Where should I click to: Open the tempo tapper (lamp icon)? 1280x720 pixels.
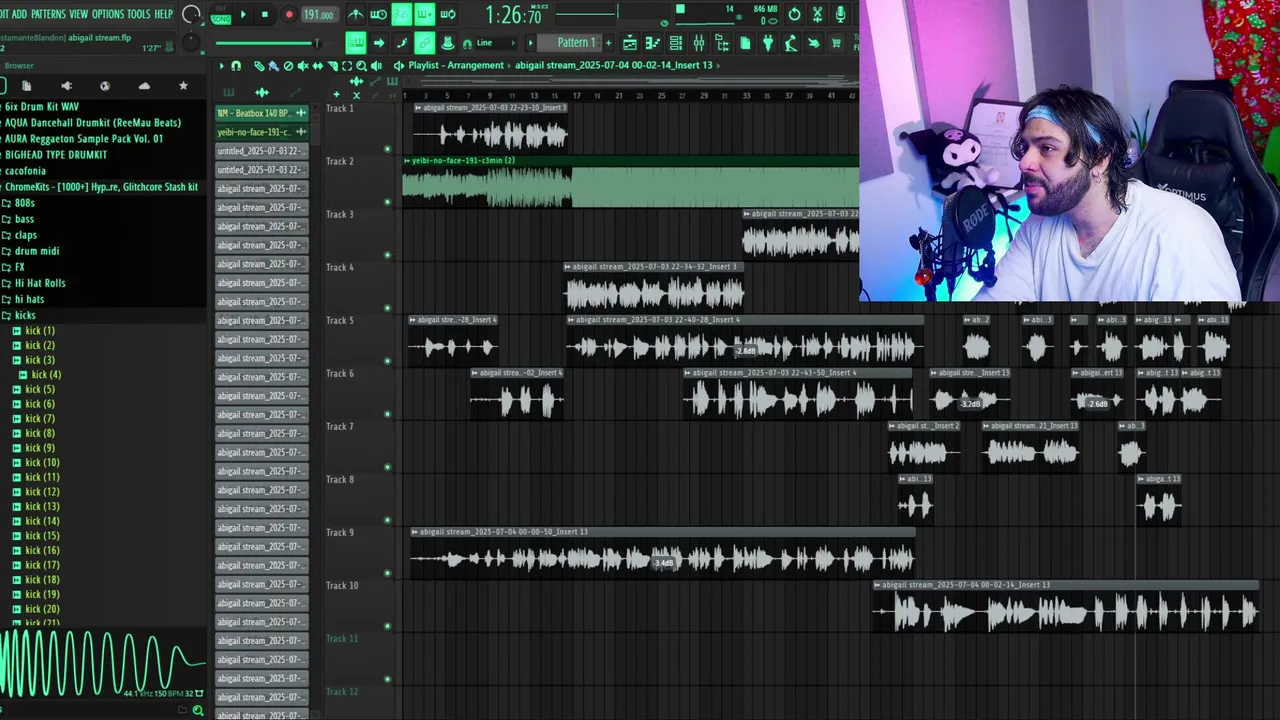(x=791, y=42)
